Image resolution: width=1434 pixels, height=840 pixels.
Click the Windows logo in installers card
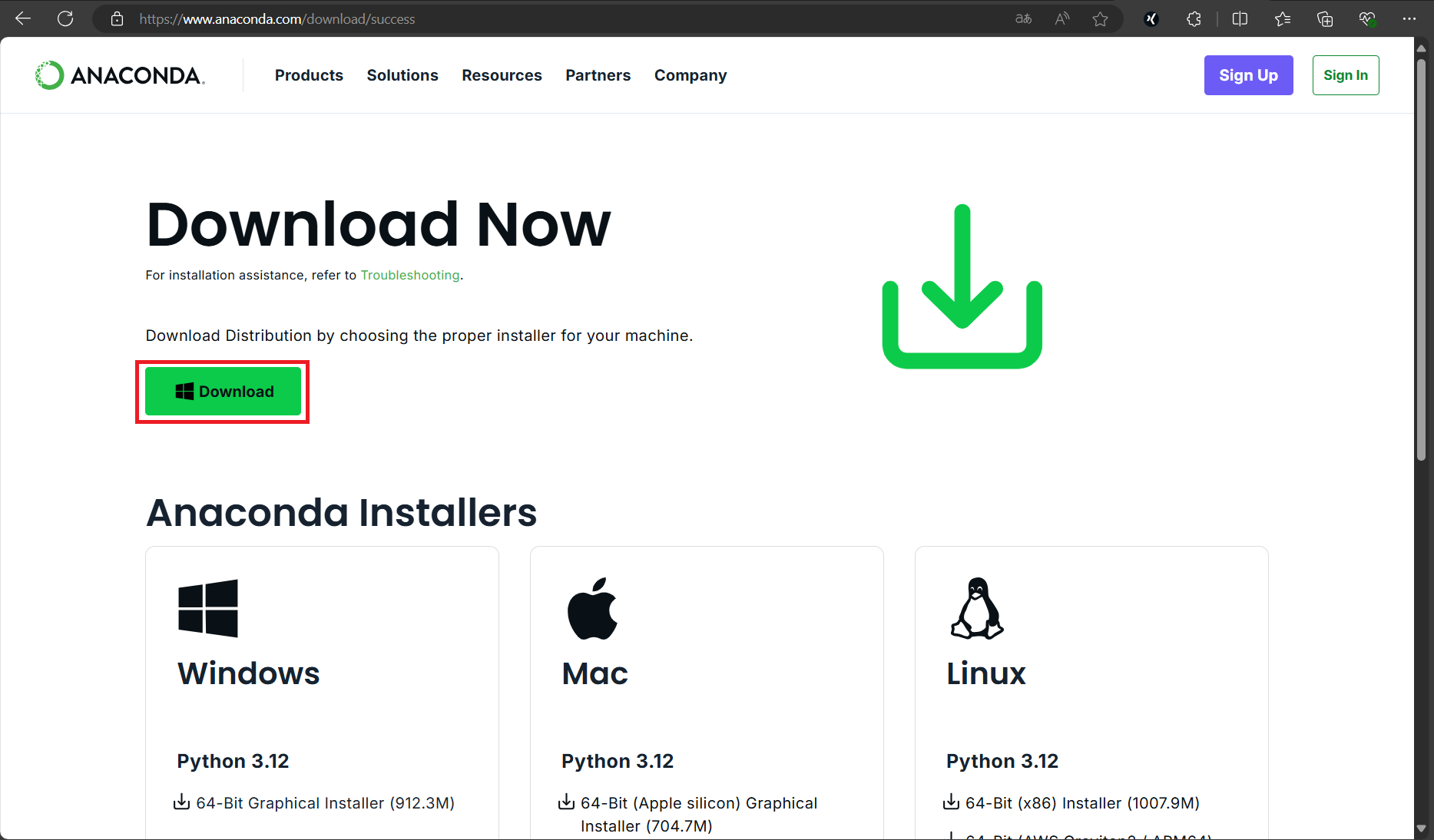click(x=208, y=608)
